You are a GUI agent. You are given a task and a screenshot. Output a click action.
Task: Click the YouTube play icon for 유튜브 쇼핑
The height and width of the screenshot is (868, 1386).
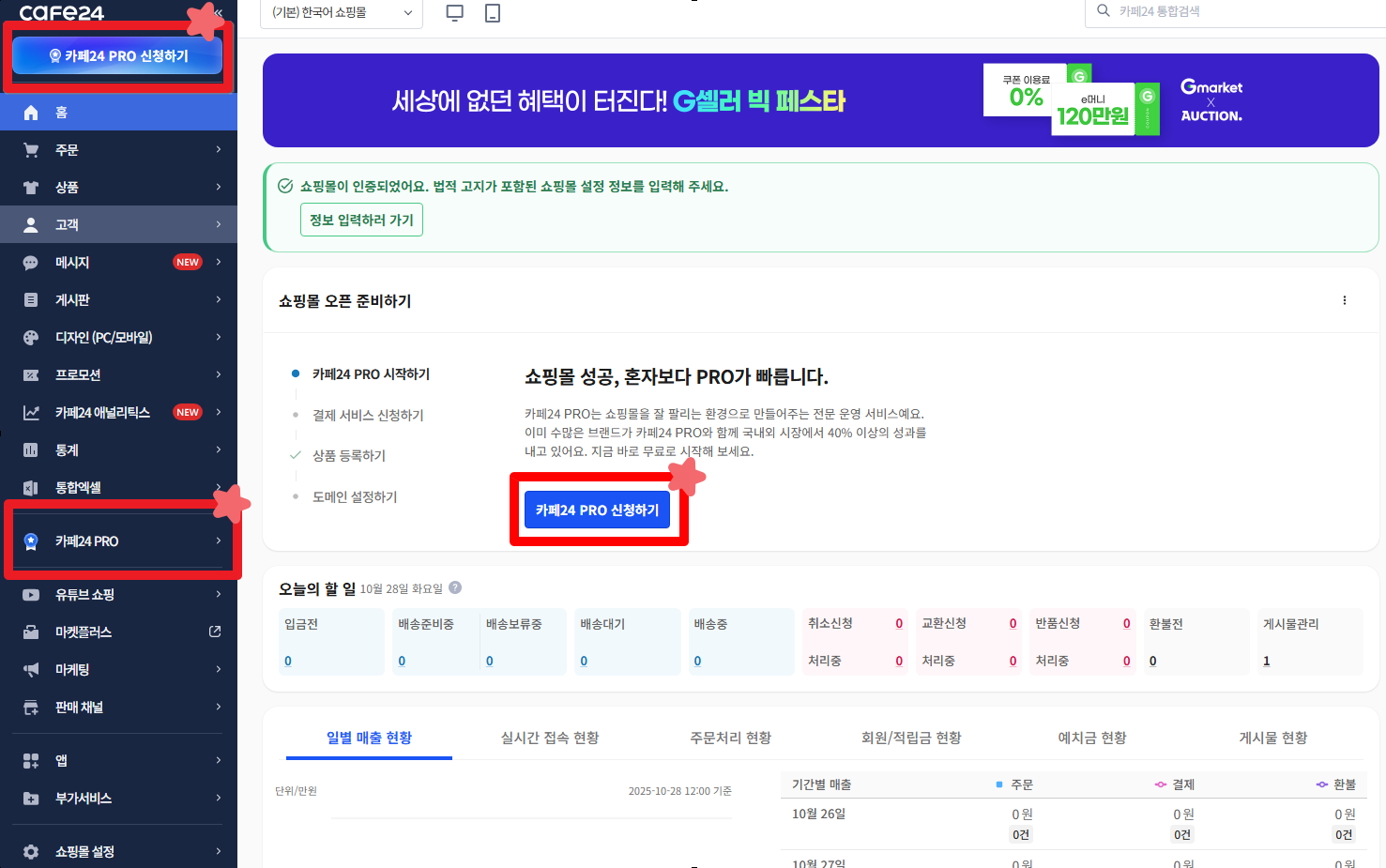point(31,595)
